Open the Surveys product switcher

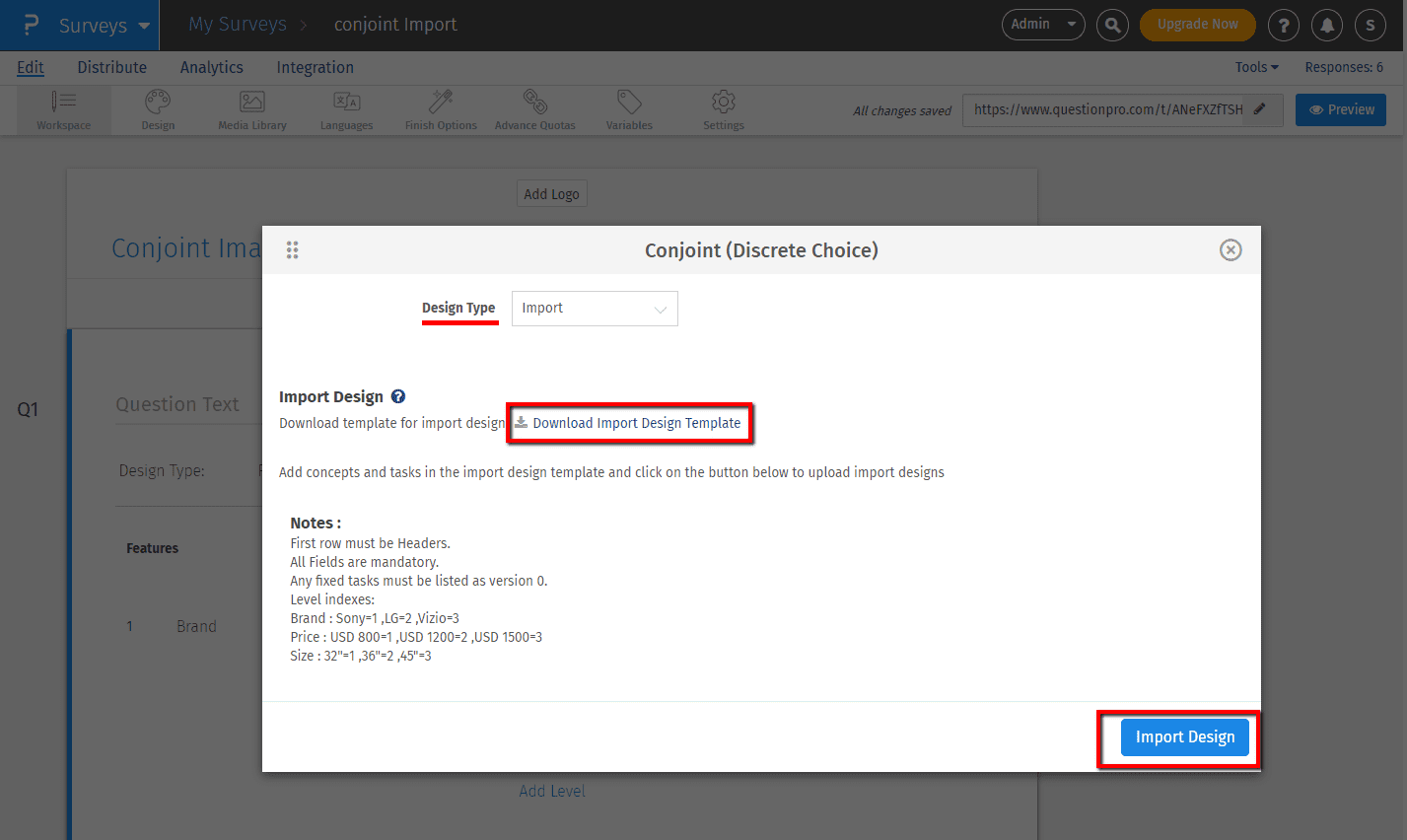point(103,26)
